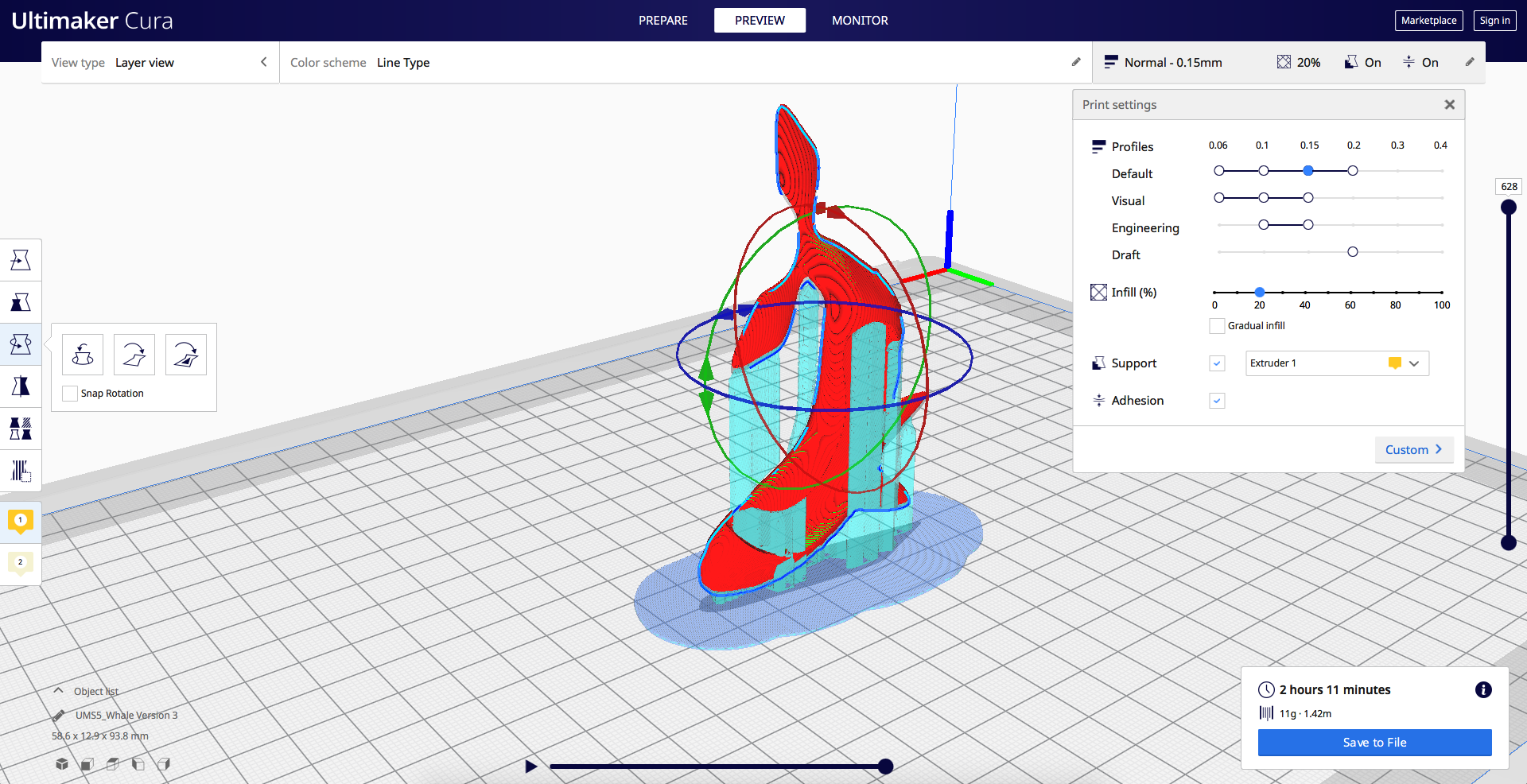The height and width of the screenshot is (784, 1527).
Task: Switch to the top view orientation icon
Action: 113,764
